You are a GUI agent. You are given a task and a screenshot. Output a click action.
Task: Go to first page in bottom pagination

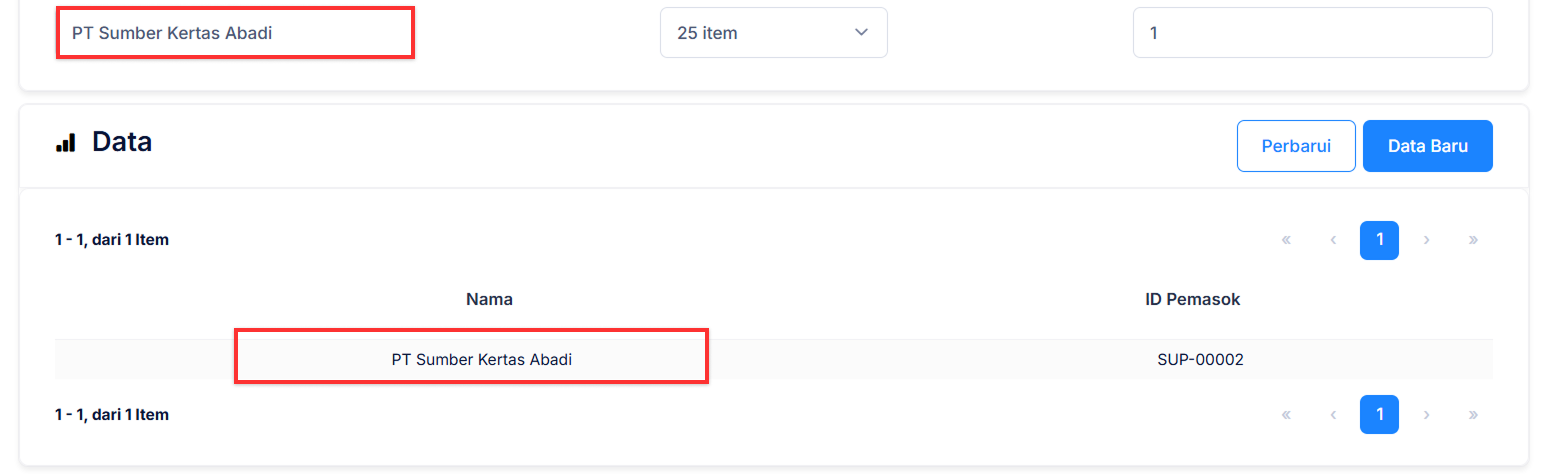point(1286,414)
